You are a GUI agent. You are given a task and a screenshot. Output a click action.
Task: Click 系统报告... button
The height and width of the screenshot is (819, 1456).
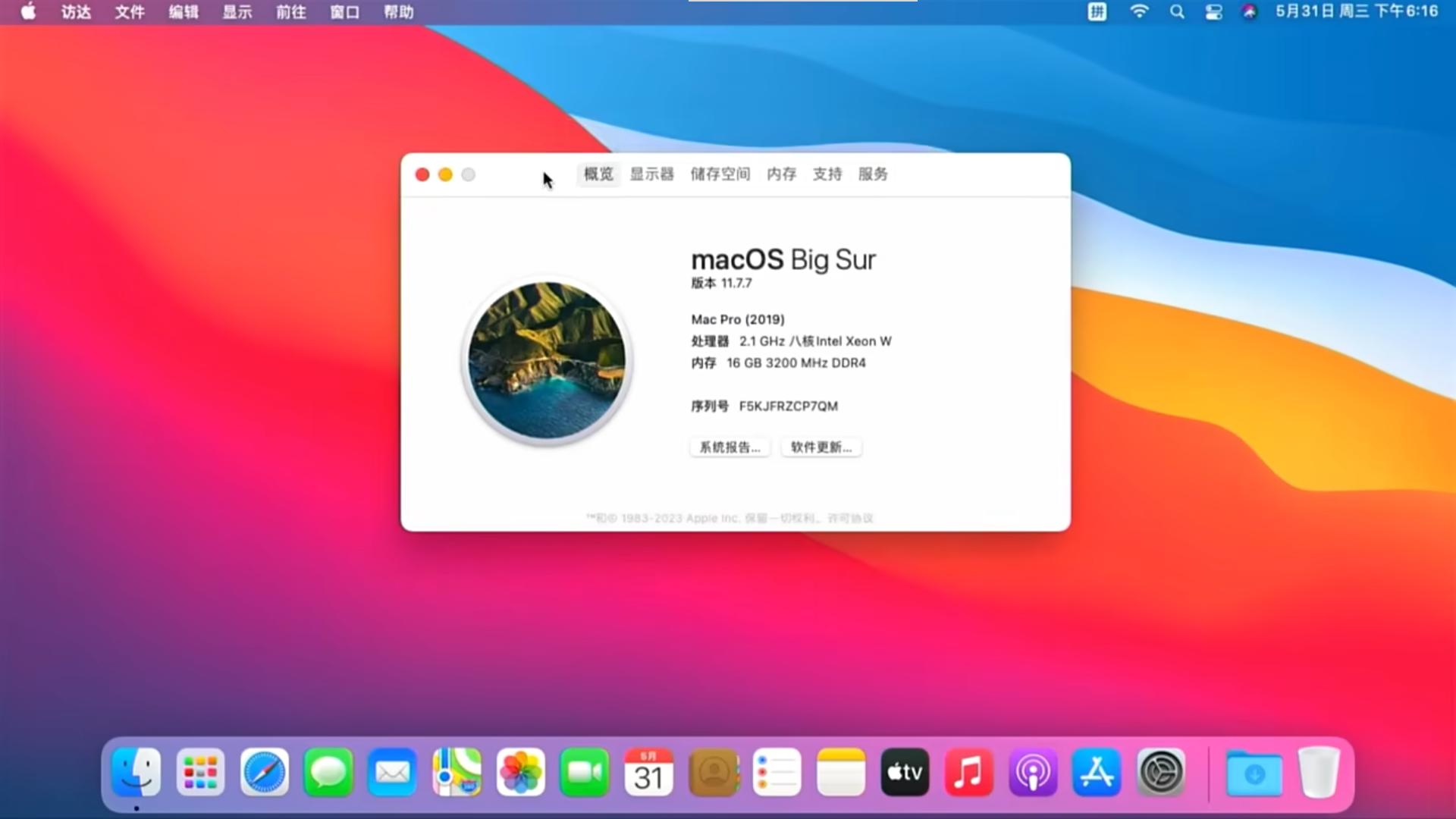(730, 447)
